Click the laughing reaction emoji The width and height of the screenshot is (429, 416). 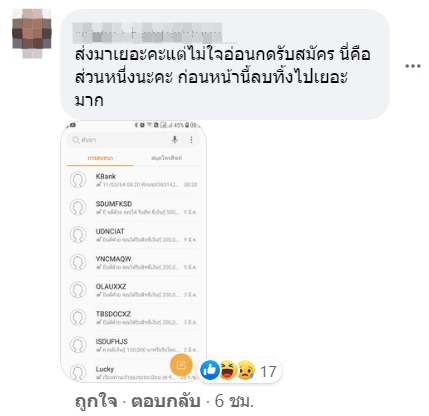tap(228, 370)
